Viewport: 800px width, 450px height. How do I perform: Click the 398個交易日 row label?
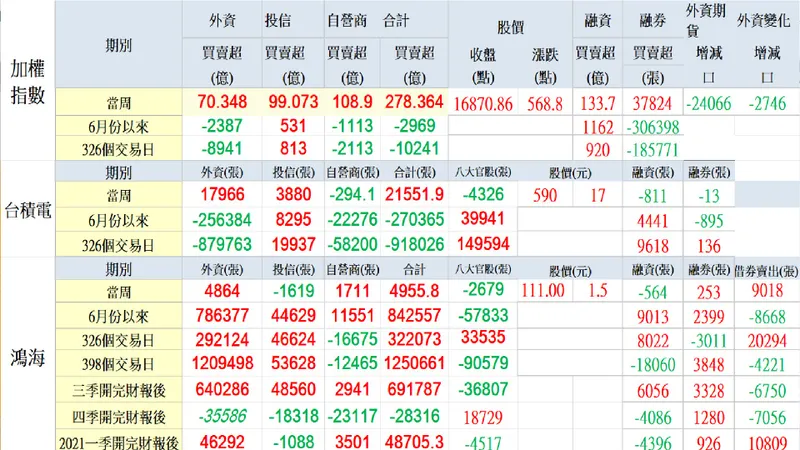pyautogui.click(x=118, y=364)
